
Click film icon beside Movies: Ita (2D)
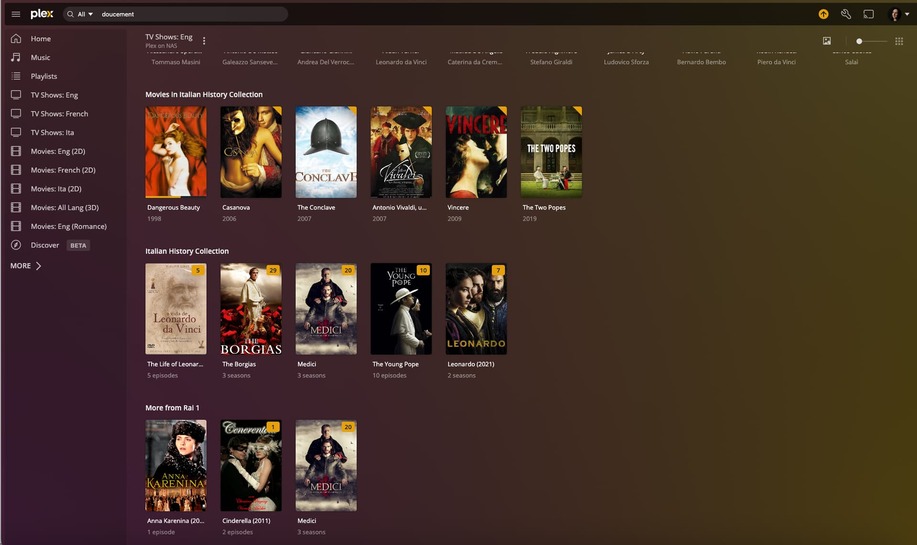pos(16,188)
